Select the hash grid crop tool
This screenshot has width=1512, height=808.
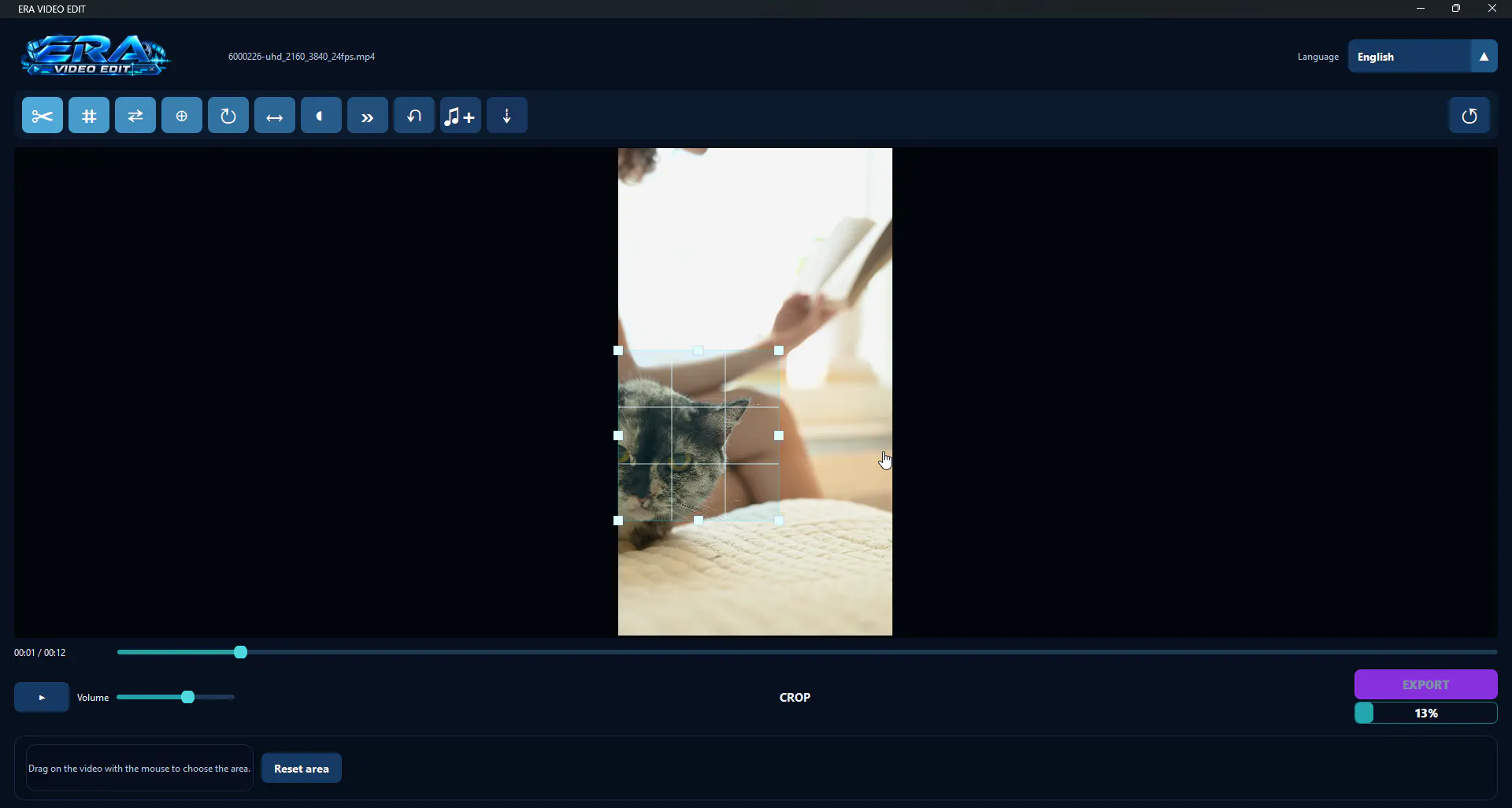coord(89,116)
